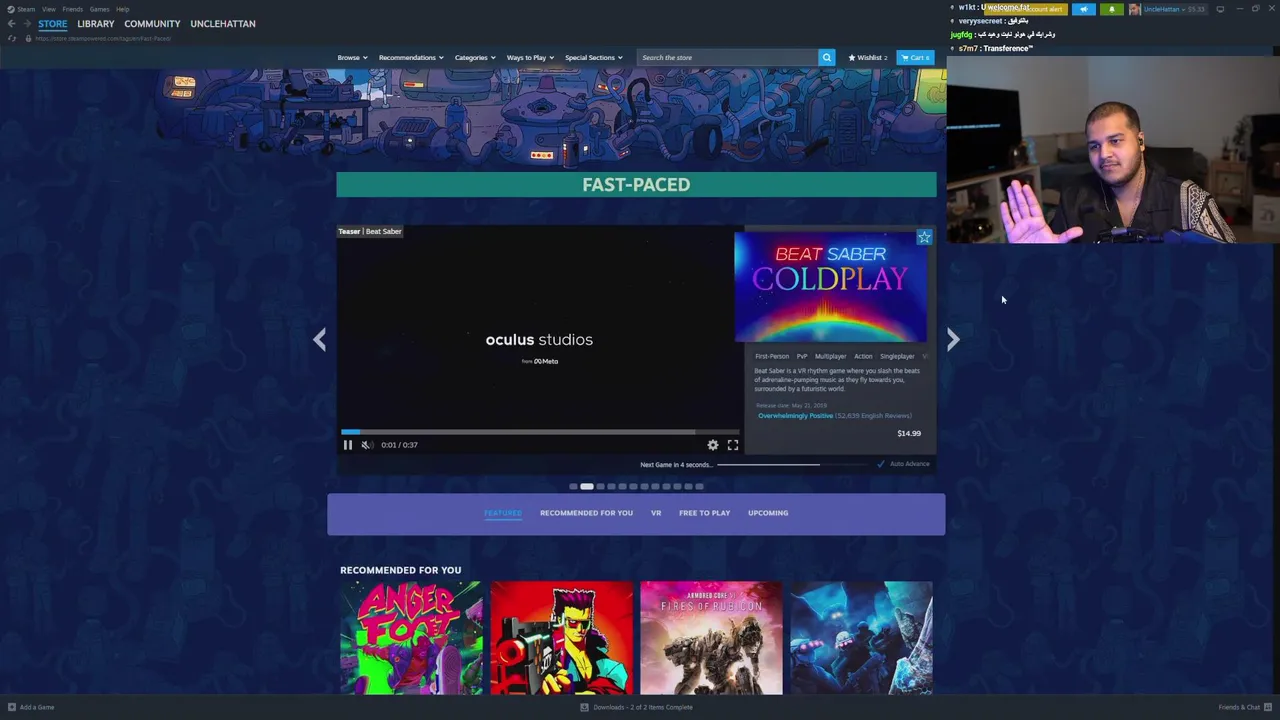Viewport: 1280px width, 720px height.
Task: Open the Beat Saber Coldplay capsule image
Action: point(831,287)
